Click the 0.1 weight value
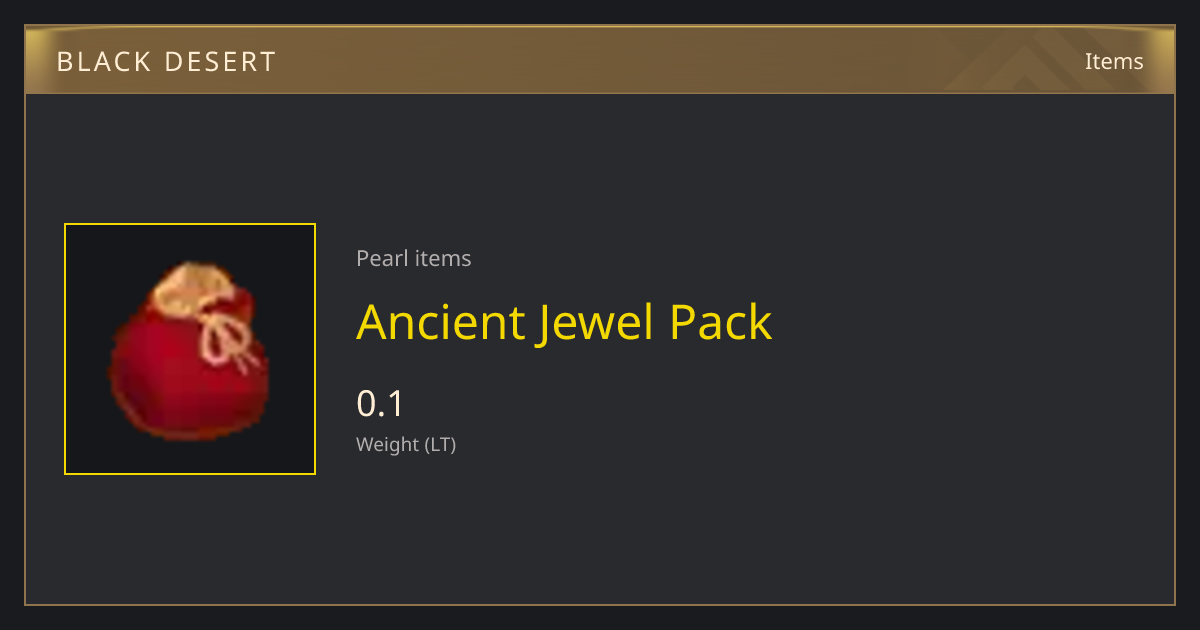Screen dimensions: 1200x630 click(380, 404)
